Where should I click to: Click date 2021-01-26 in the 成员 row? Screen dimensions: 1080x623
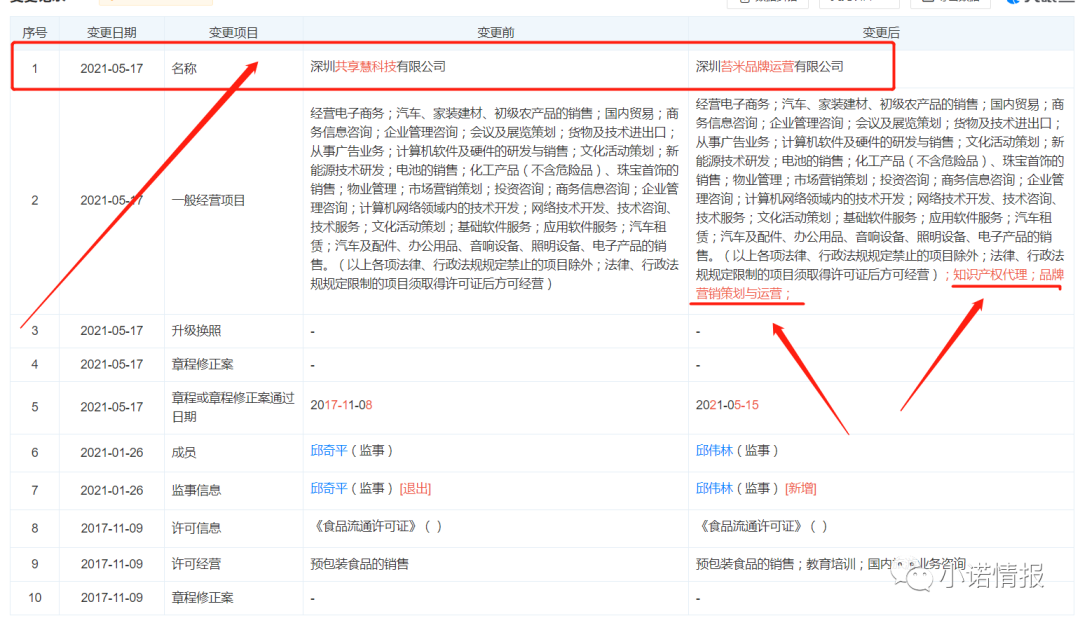112,452
